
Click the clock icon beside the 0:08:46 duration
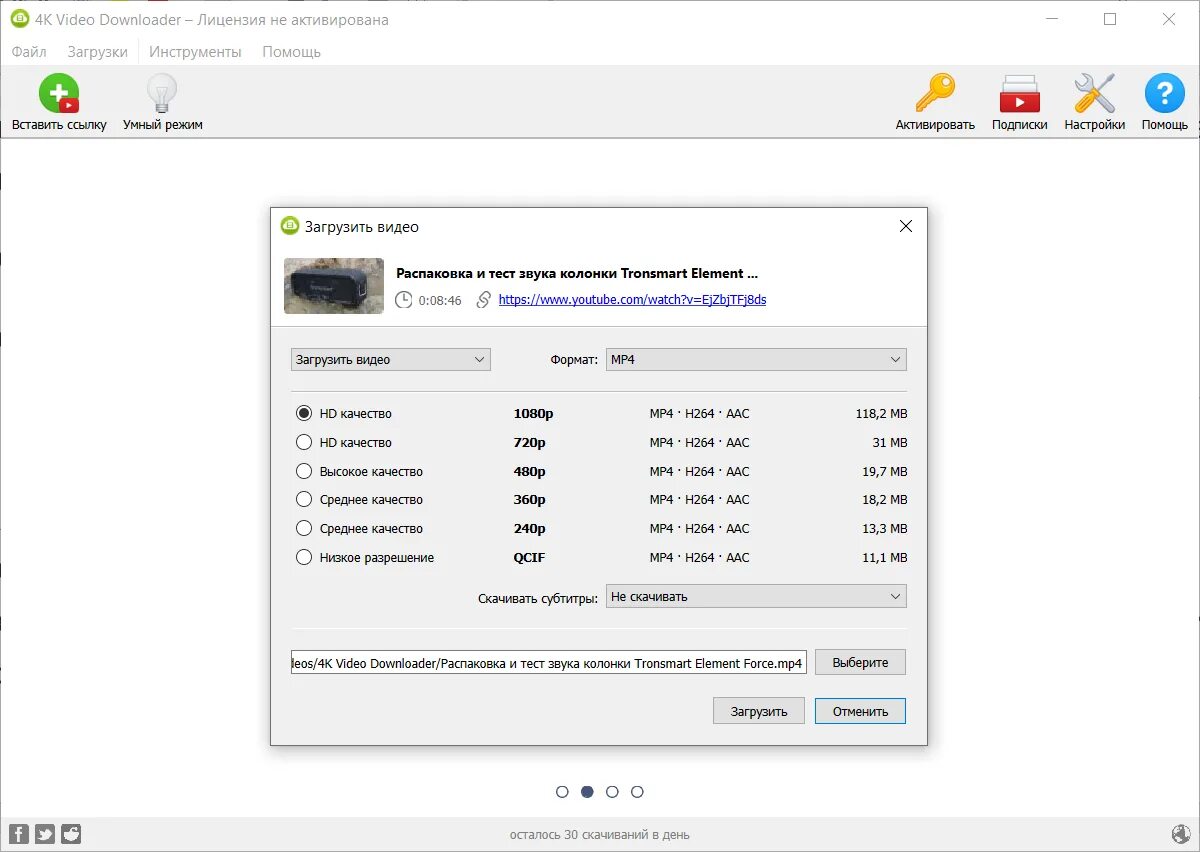[x=403, y=299]
